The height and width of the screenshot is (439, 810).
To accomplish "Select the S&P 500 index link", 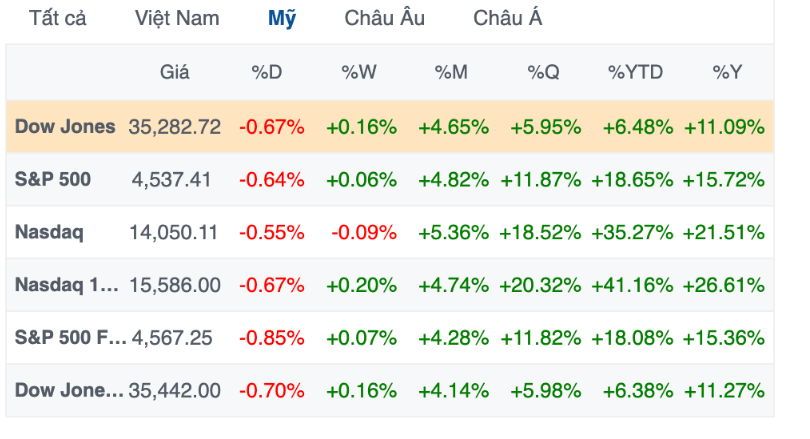I will pyautogui.click(x=53, y=180).
